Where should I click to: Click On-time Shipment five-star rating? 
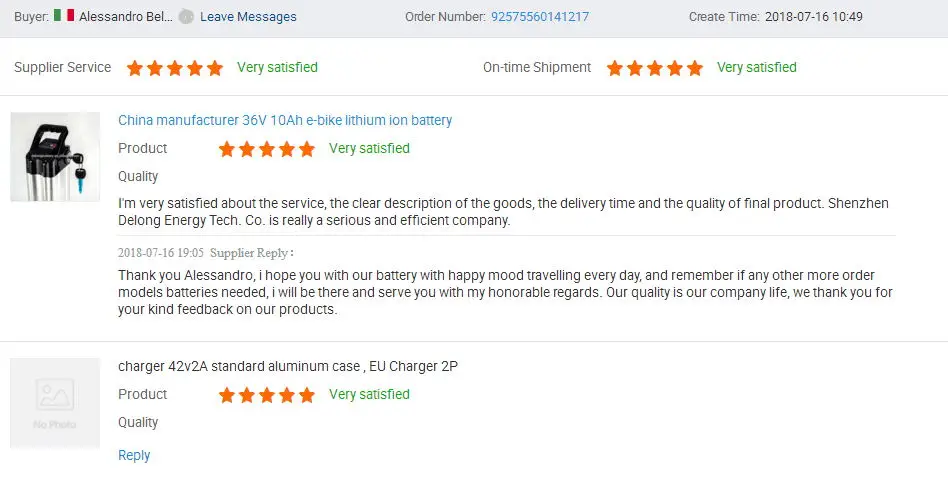point(655,68)
